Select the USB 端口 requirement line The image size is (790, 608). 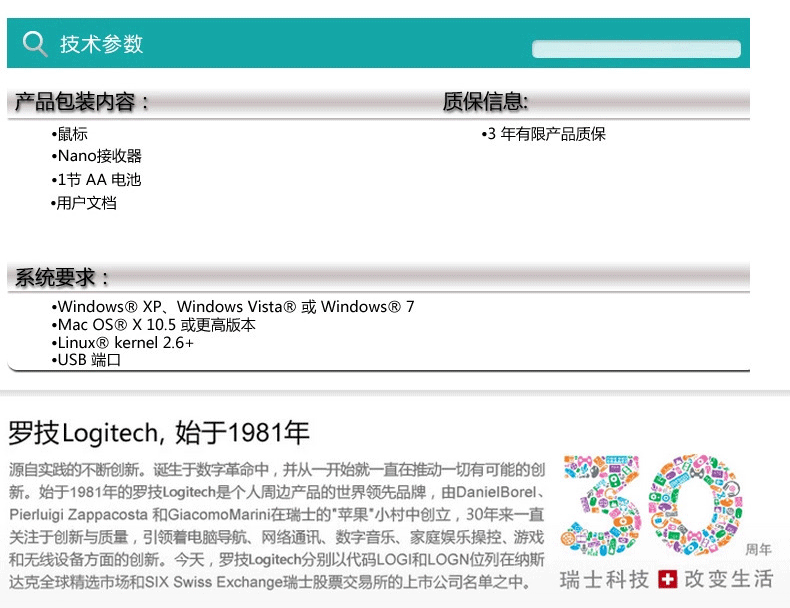(x=86, y=360)
